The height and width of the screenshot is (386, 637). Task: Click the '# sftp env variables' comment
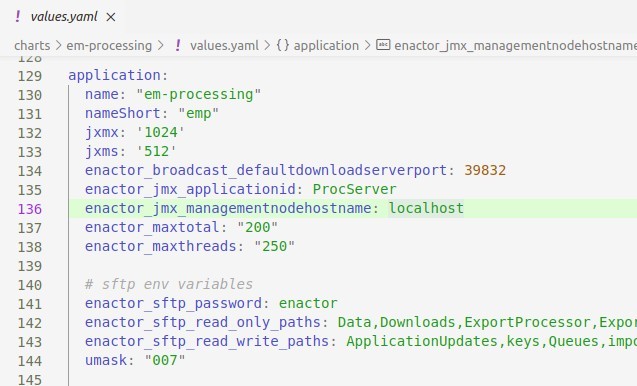click(169, 284)
